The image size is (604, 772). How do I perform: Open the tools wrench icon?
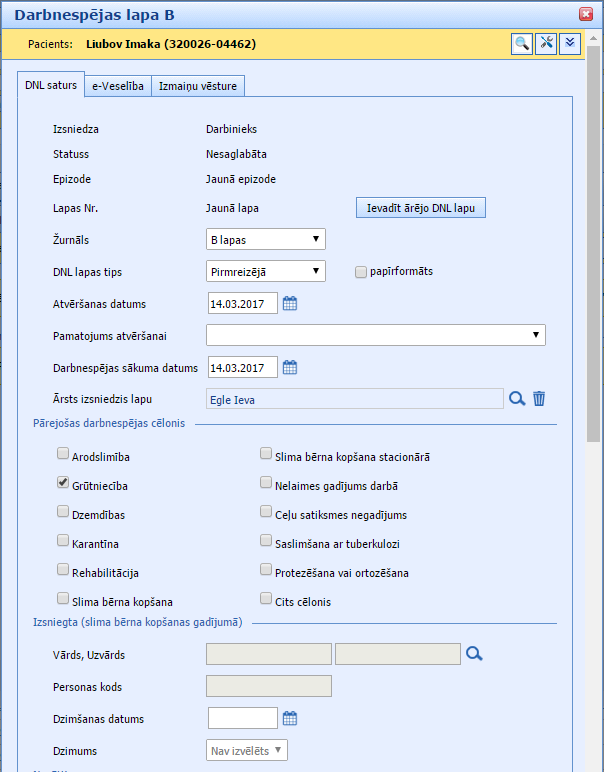point(546,43)
